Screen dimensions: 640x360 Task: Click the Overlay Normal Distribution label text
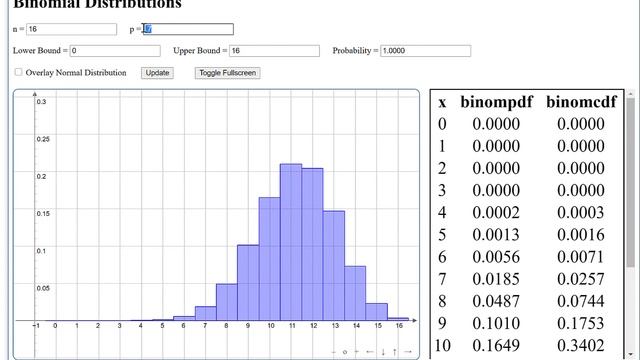point(76,73)
